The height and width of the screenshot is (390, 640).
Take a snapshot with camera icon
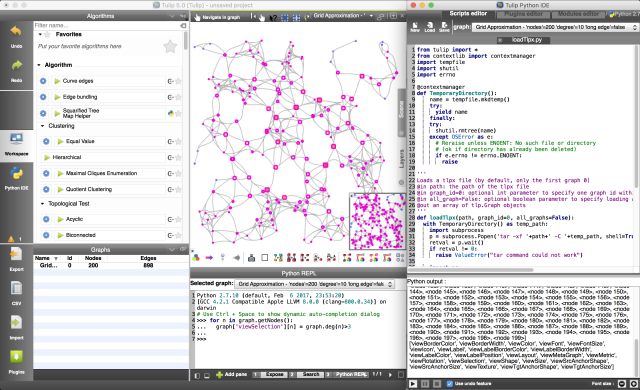[x=251, y=257]
